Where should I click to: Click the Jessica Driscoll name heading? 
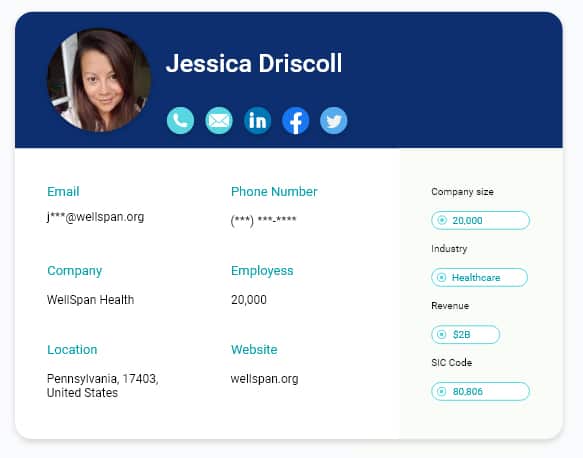254,63
